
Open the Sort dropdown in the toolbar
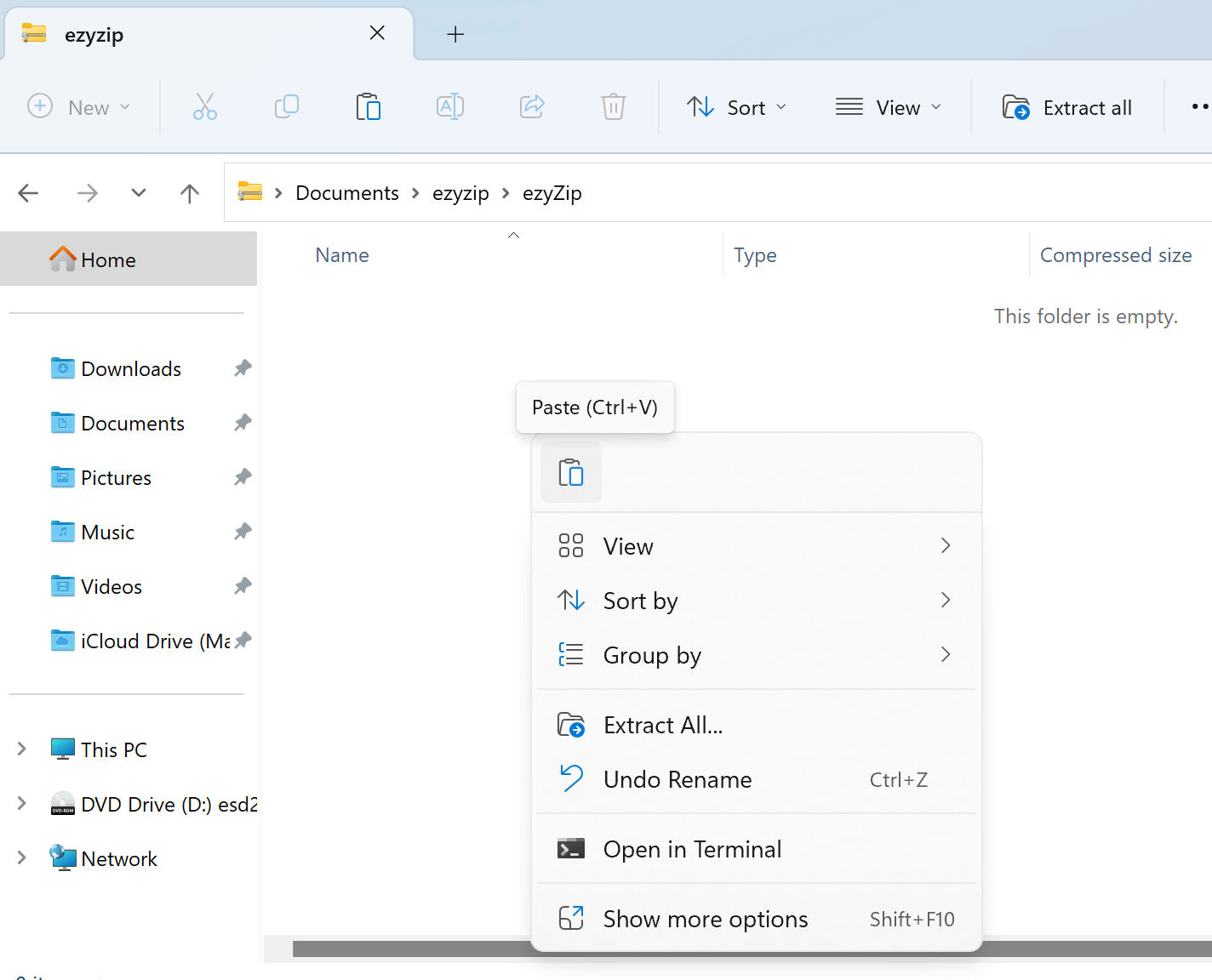tap(737, 106)
